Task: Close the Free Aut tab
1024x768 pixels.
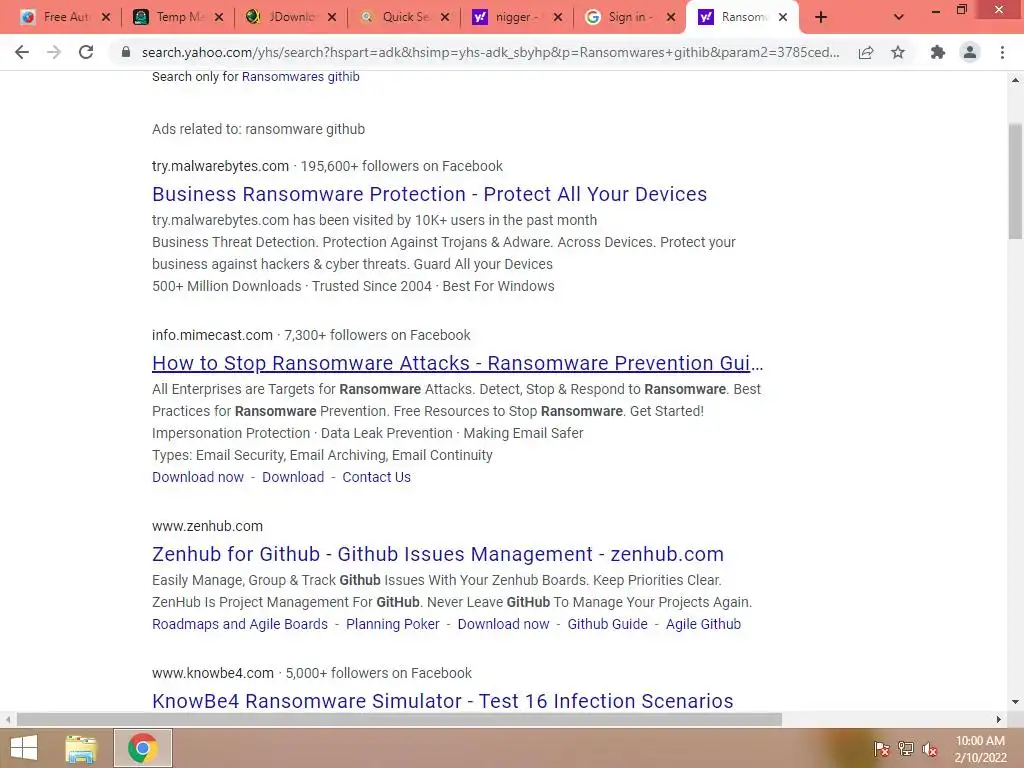Action: click(x=106, y=18)
